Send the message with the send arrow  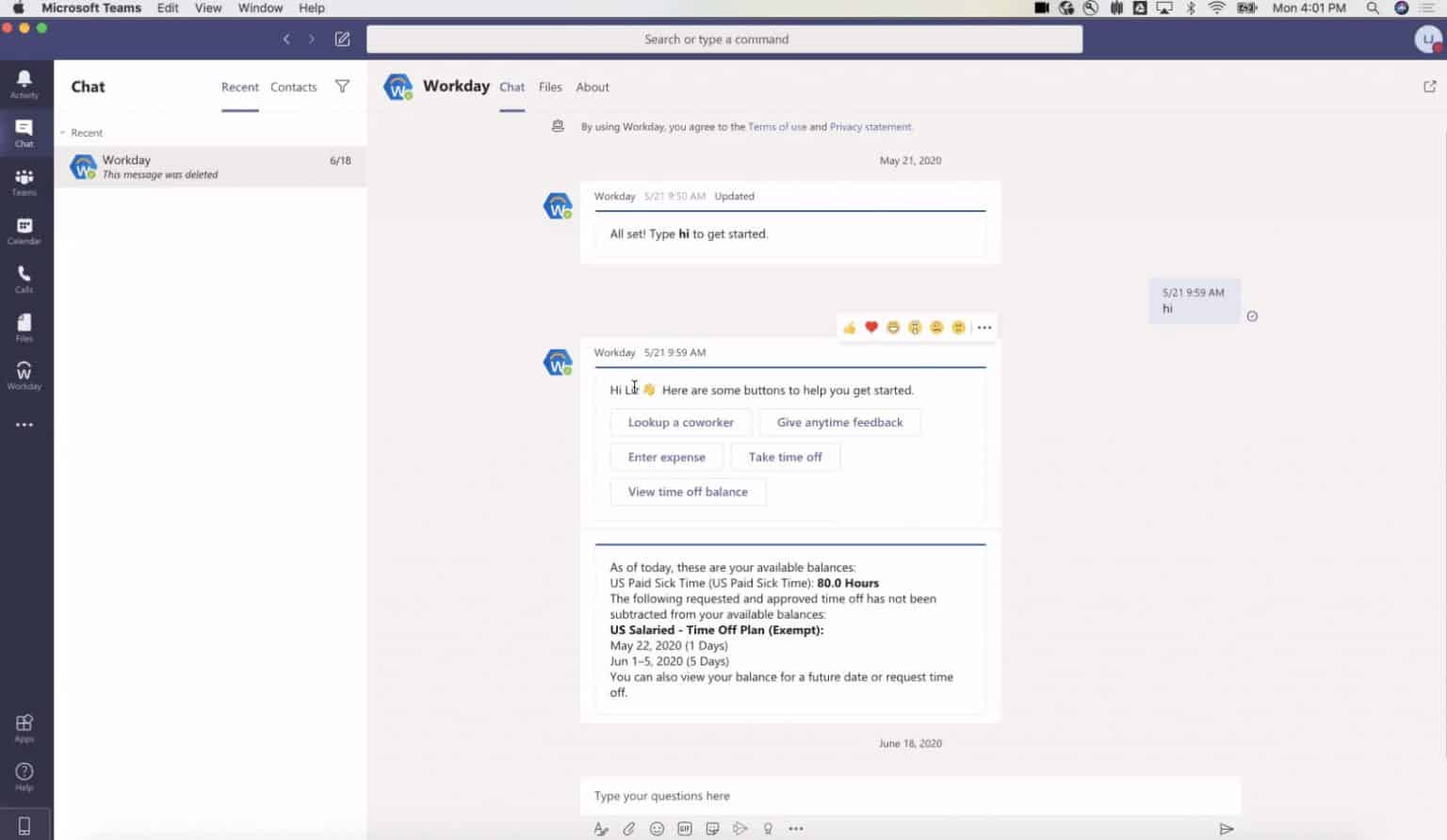1227,828
